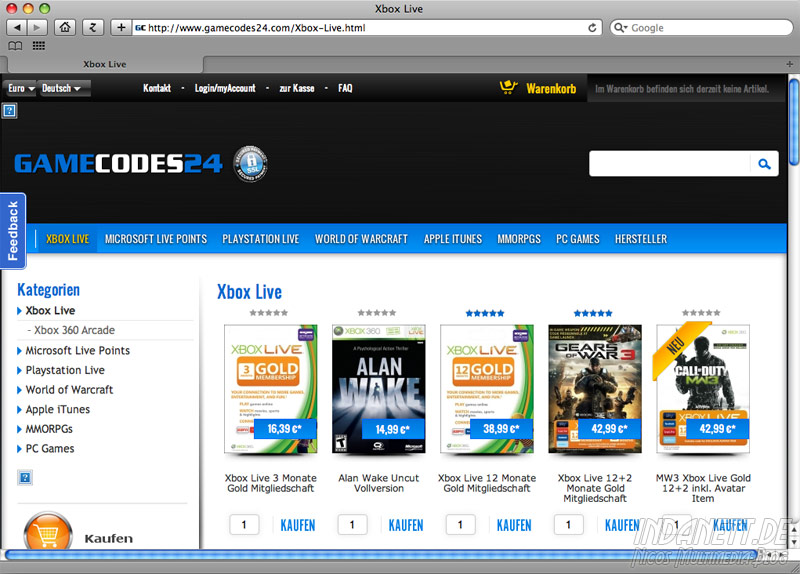Viewport: 800px width, 574px height.
Task: Click the Alan Wake cover image
Action: point(379,389)
